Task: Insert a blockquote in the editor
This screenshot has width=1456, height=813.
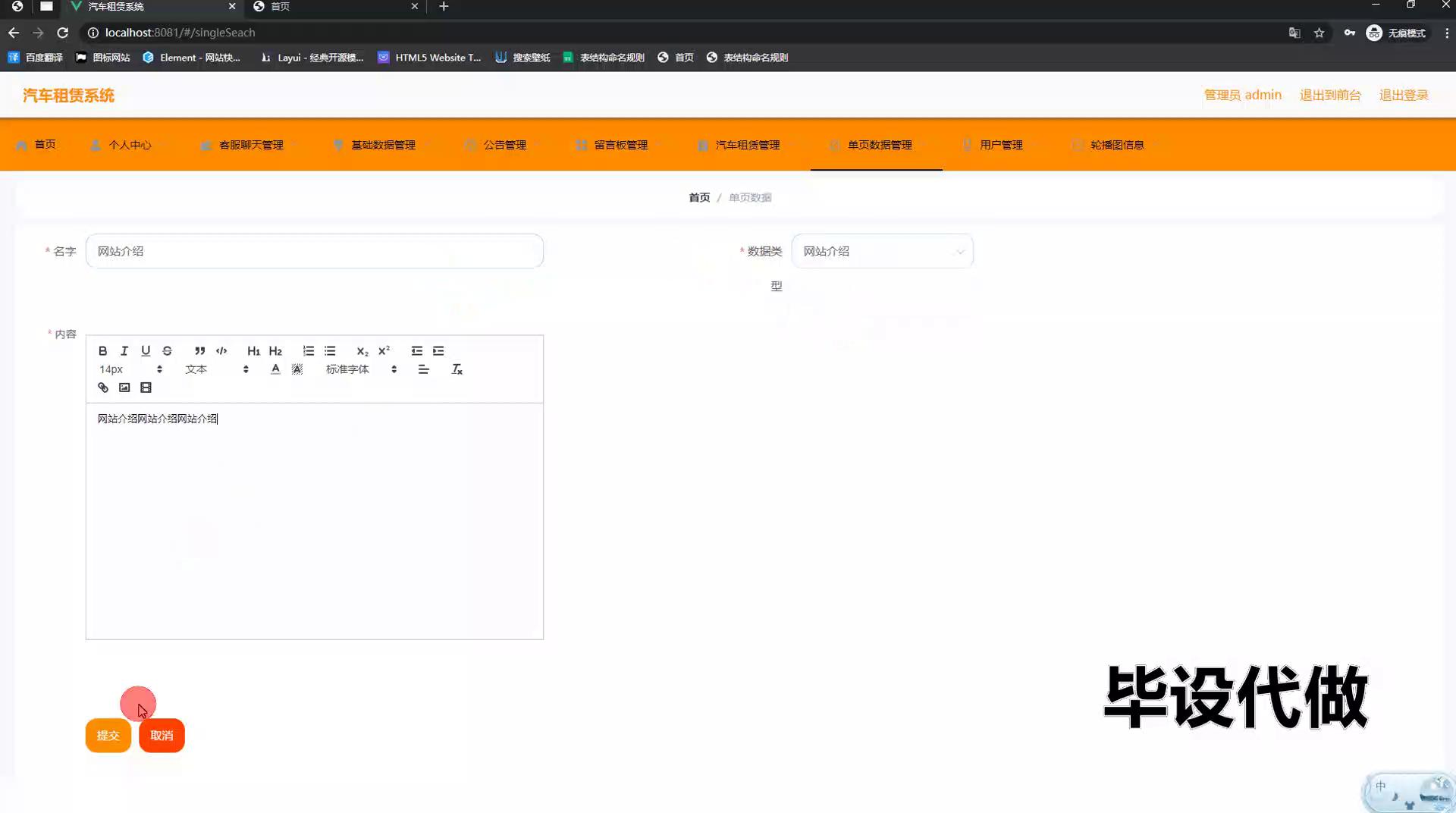Action: 199,350
